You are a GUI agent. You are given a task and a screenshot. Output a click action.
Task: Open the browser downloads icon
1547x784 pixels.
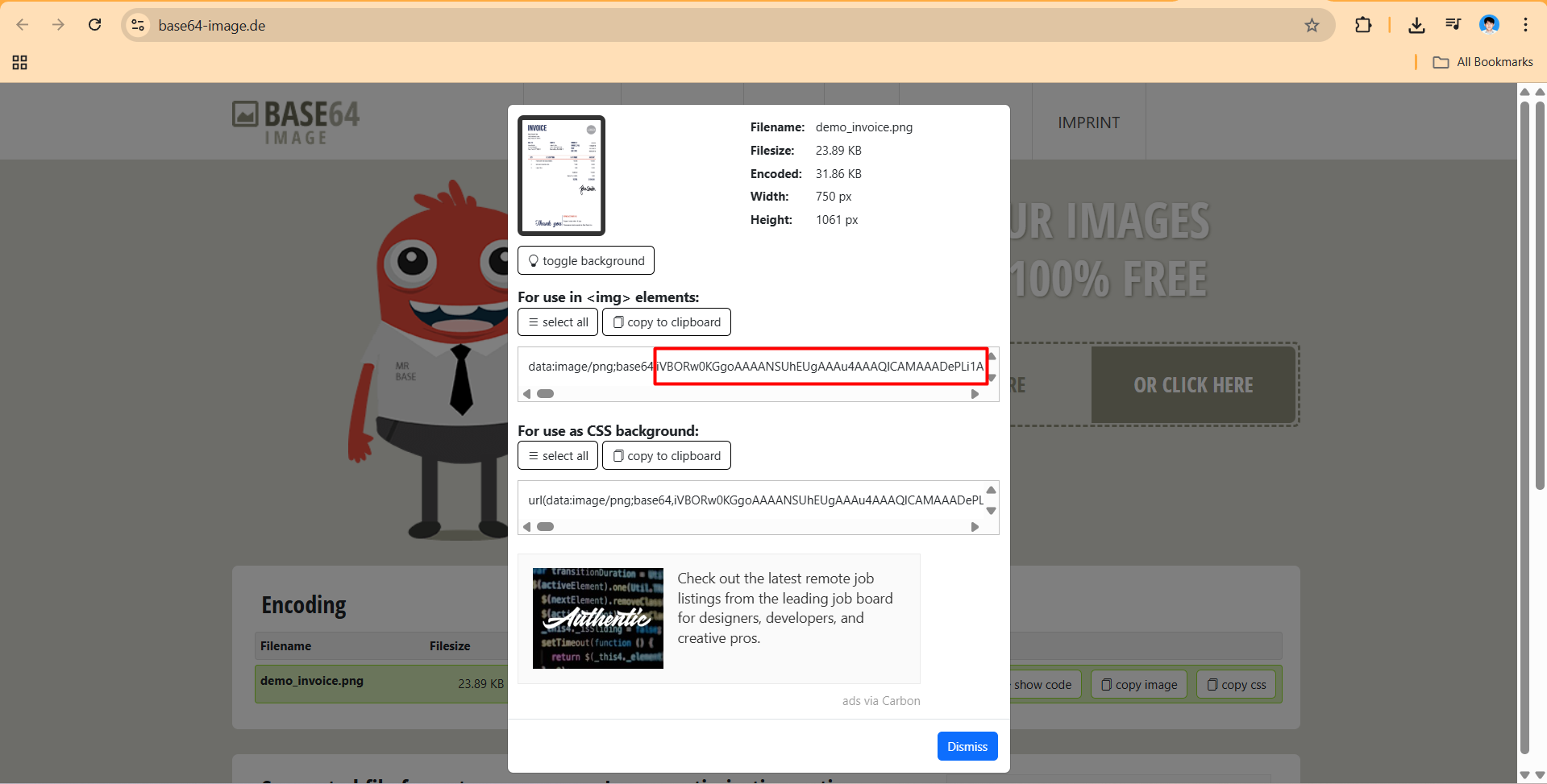point(1416,25)
